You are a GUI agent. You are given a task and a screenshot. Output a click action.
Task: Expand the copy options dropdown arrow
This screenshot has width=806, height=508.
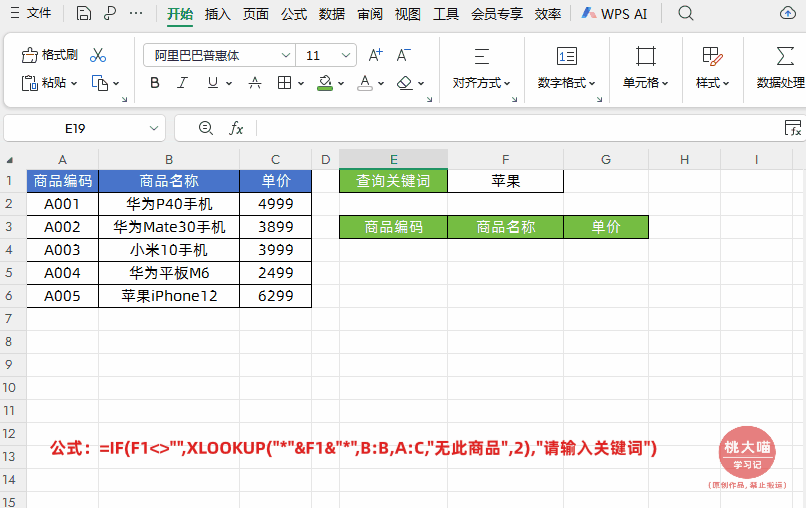[x=116, y=83]
